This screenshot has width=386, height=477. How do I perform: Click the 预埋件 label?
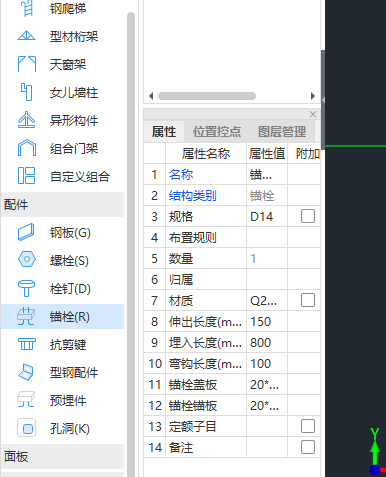[68, 400]
